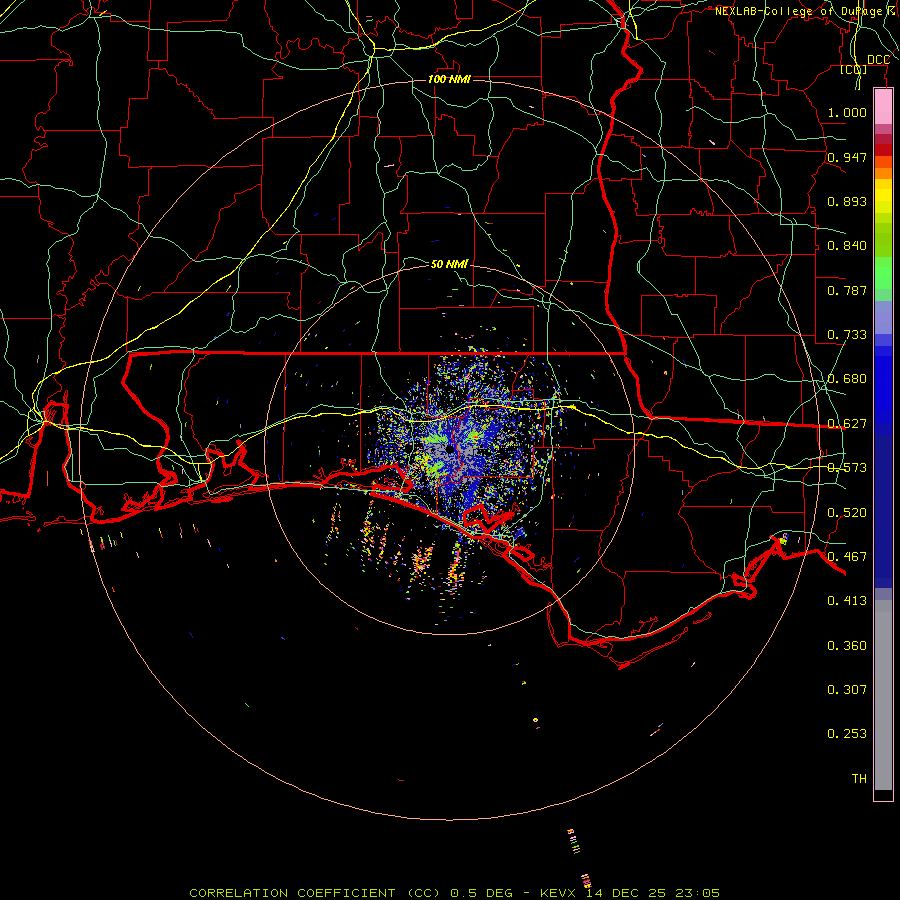
Task: Click the 100 NMI range ring label
Action: (x=449, y=79)
